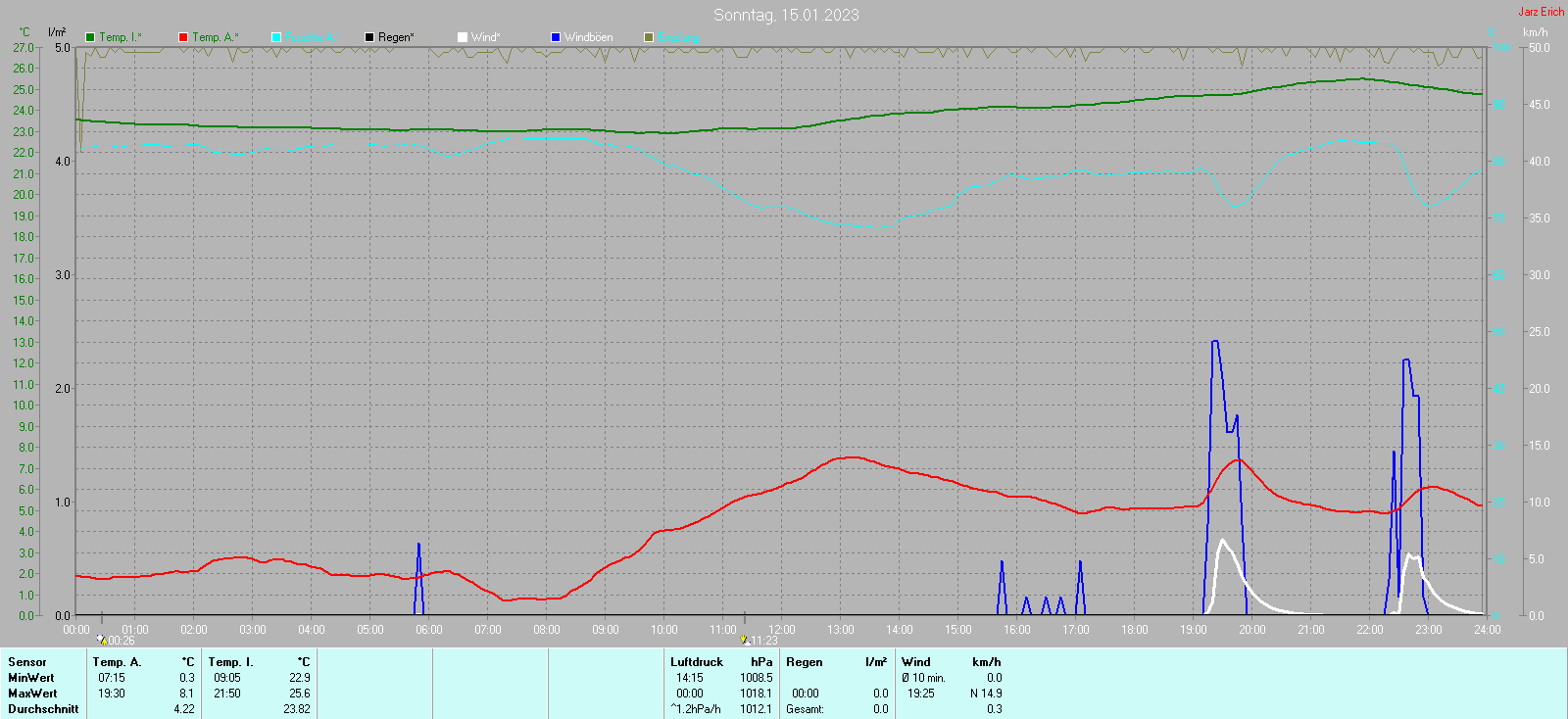Select the 'Wind*' legend label
Viewport: 1568px width, 719px height.
486,37
